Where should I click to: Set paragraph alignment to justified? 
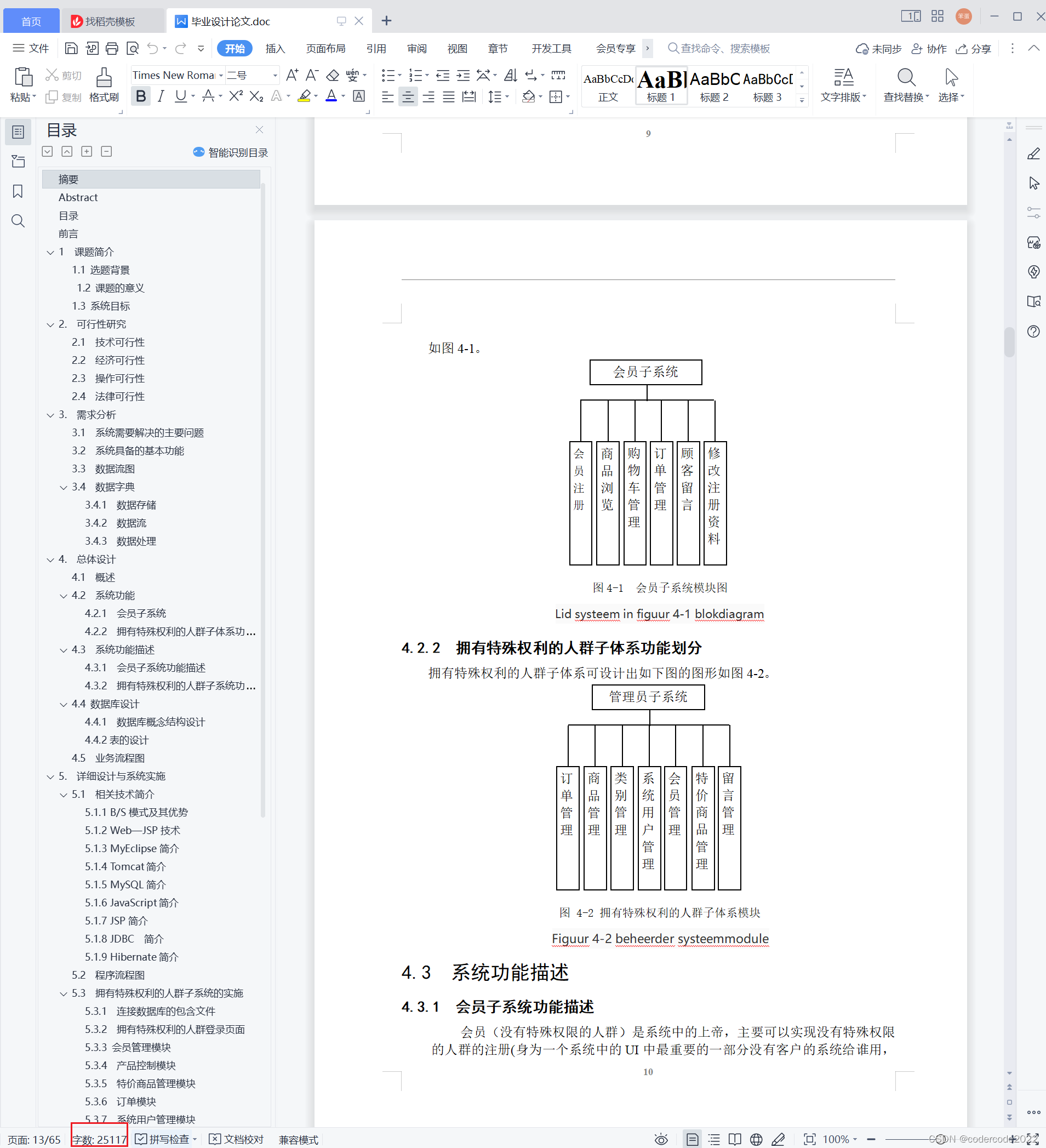pos(449,96)
